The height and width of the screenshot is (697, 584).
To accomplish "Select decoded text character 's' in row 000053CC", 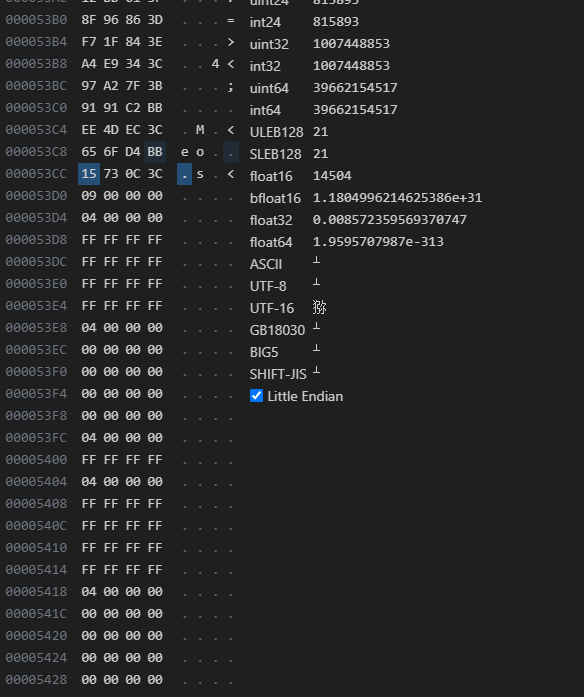I will click(200, 174).
